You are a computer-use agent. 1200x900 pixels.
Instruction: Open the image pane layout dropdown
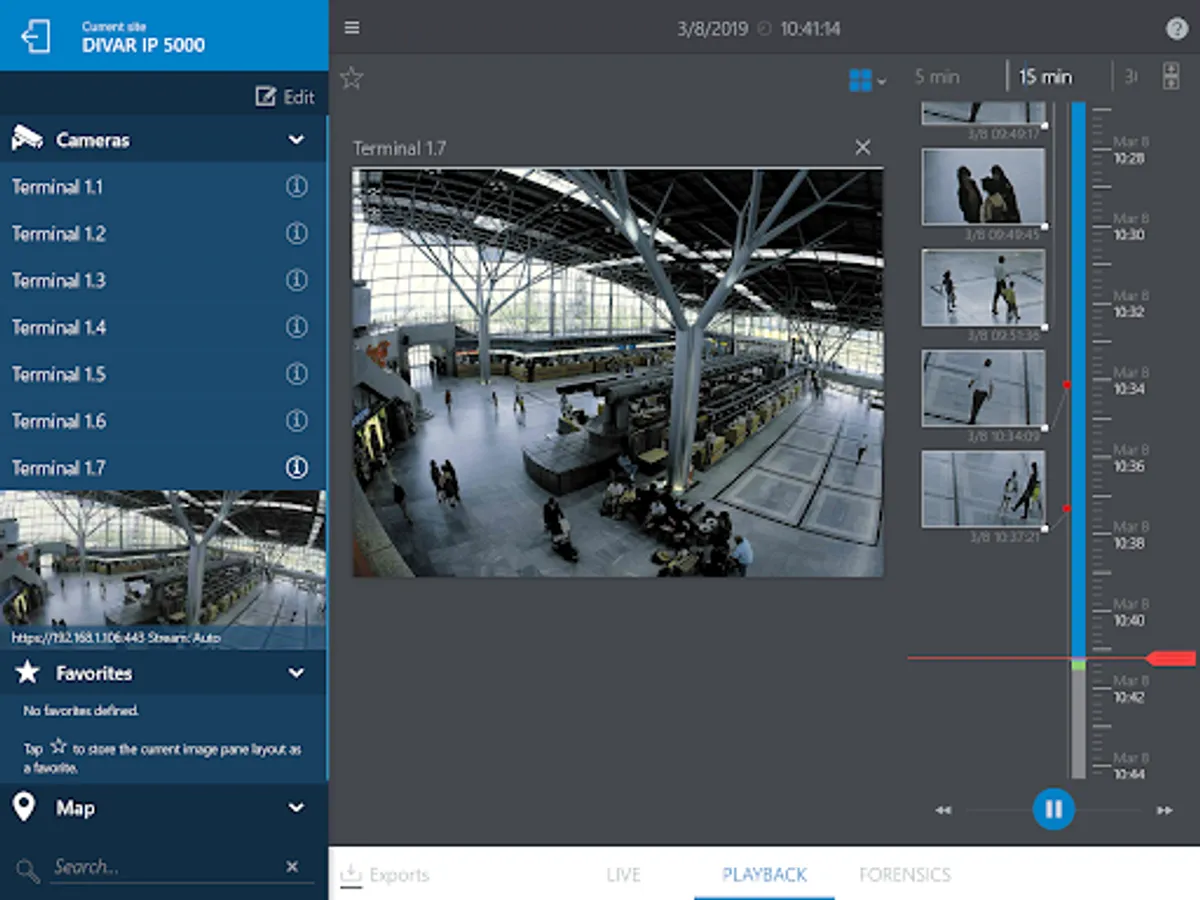pos(866,80)
